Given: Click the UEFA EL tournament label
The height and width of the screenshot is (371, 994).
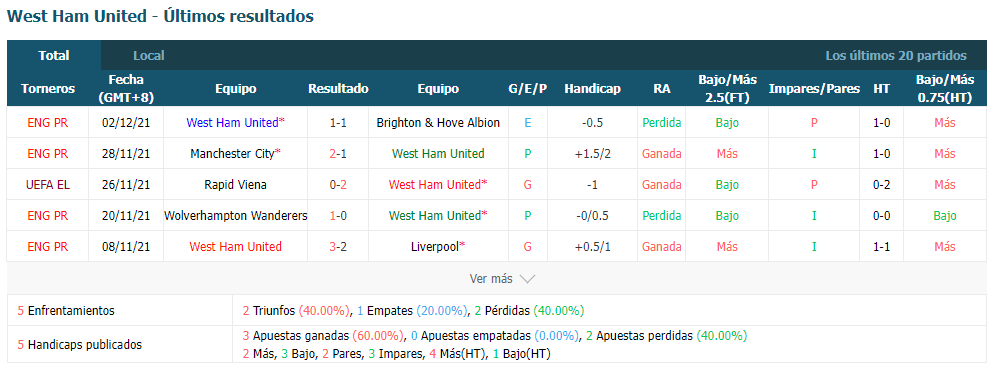Looking at the screenshot, I should coord(48,185).
